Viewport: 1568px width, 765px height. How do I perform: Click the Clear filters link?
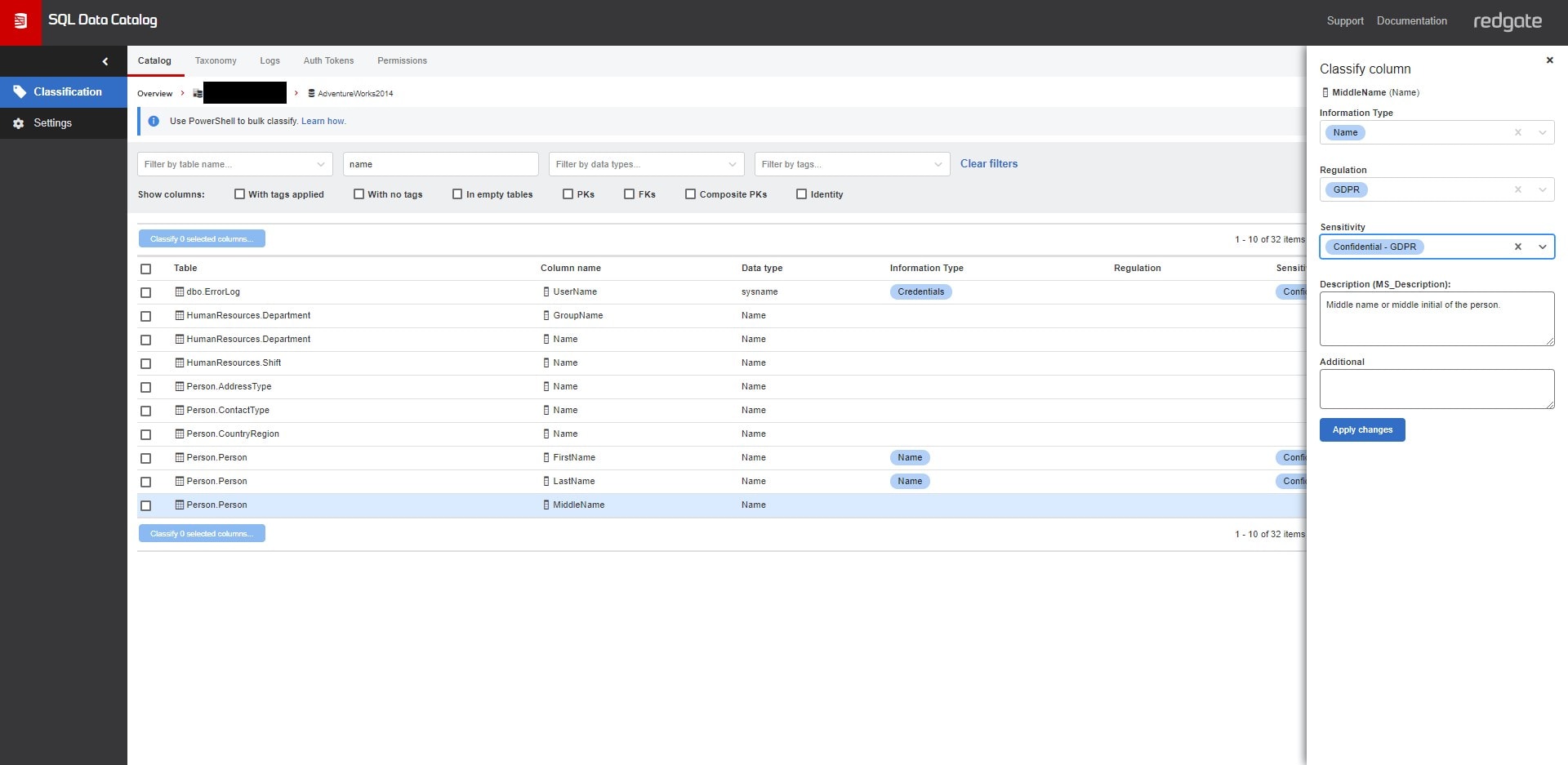[x=988, y=163]
